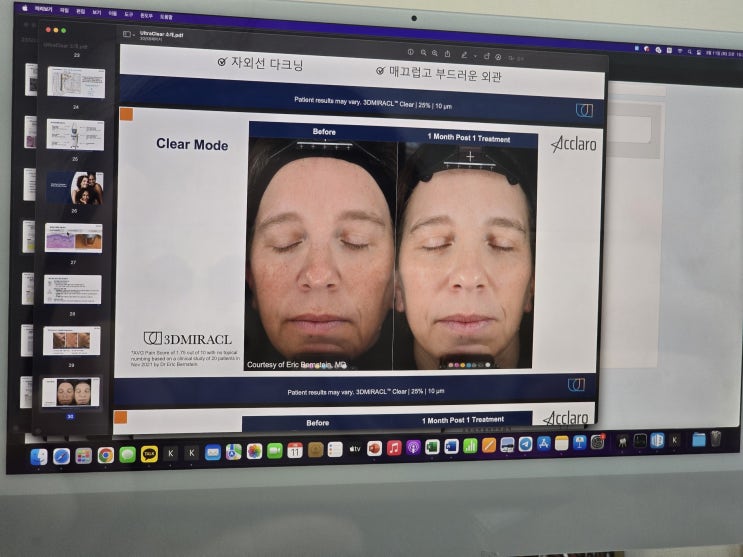Open Music from the Dock
This screenshot has height=557, width=743.
point(394,448)
